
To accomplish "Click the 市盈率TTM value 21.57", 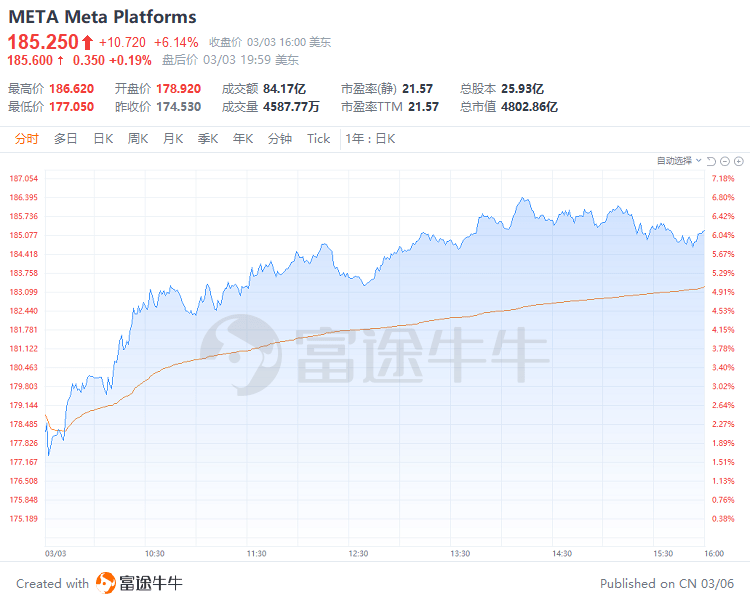I will [423, 107].
